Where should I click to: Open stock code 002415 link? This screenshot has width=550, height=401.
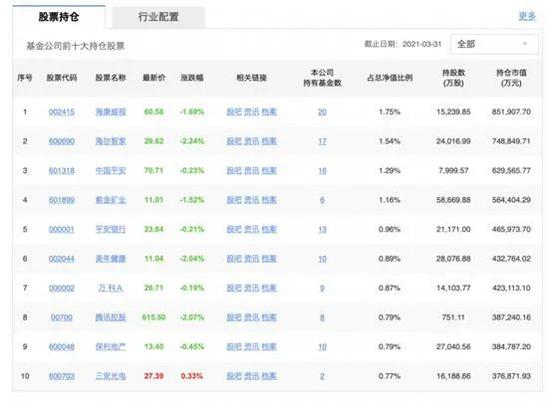(x=61, y=112)
